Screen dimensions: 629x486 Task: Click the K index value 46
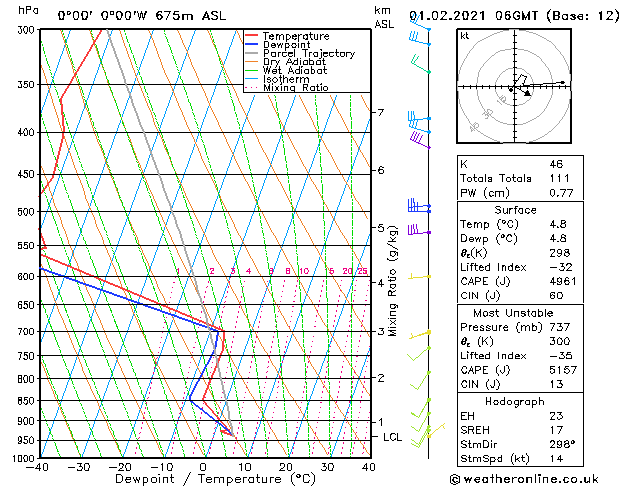click(556, 164)
